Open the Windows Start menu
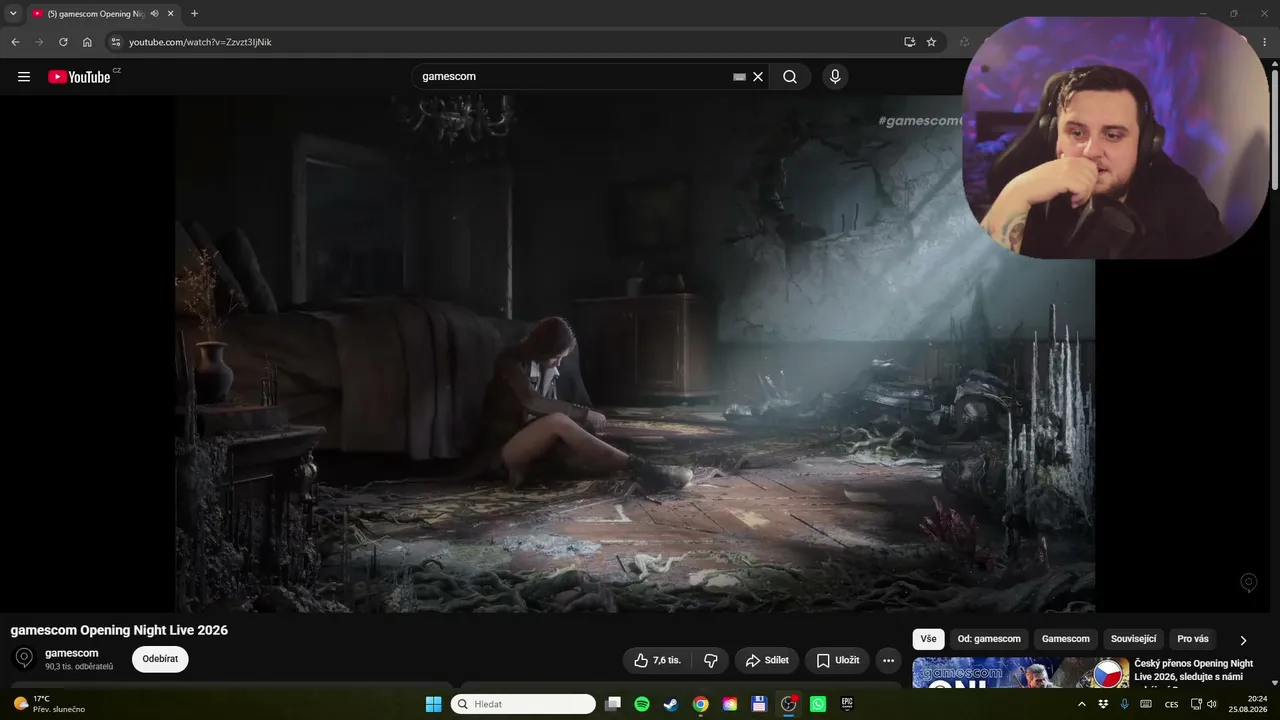This screenshot has height=720, width=1280. click(433, 704)
